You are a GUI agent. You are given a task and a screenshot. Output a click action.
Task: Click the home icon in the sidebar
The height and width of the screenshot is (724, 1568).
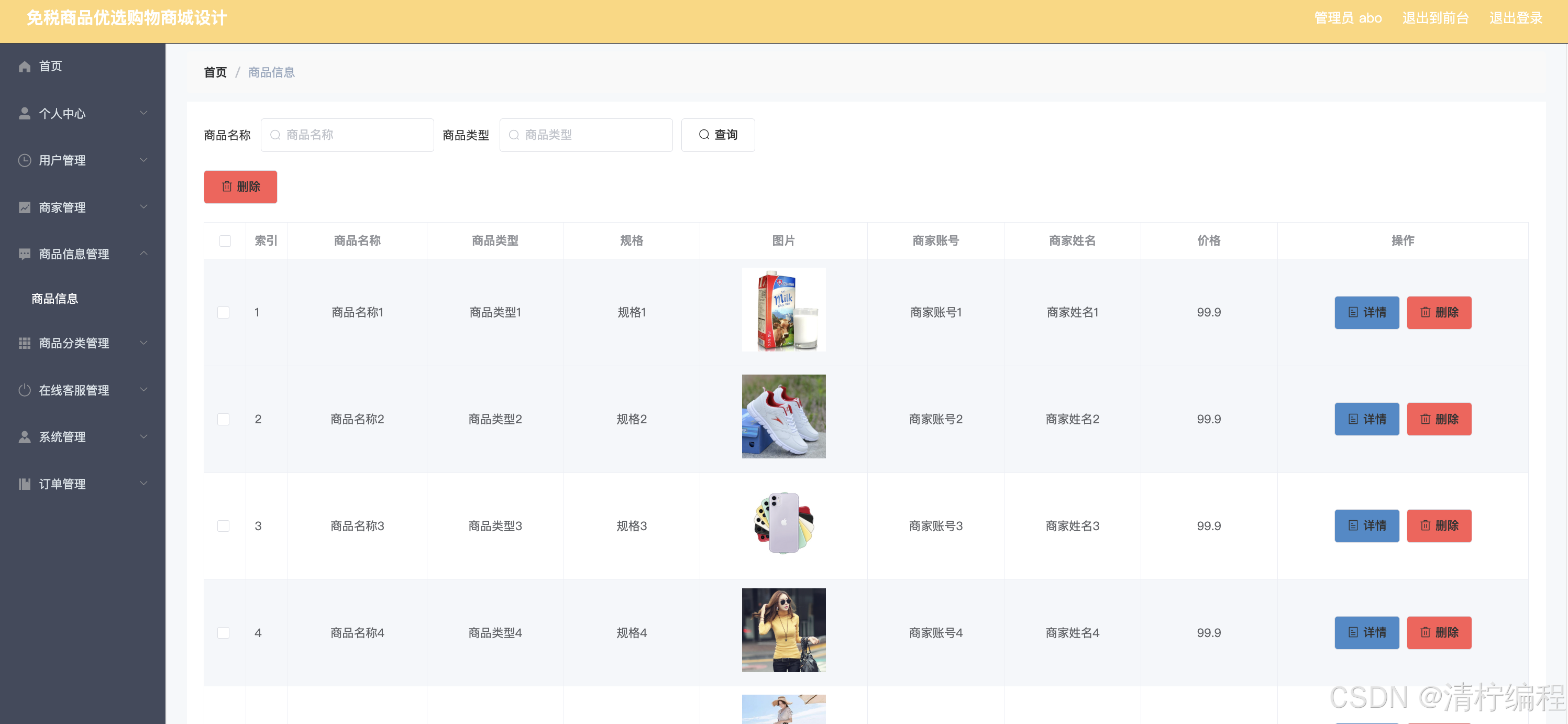coord(24,67)
